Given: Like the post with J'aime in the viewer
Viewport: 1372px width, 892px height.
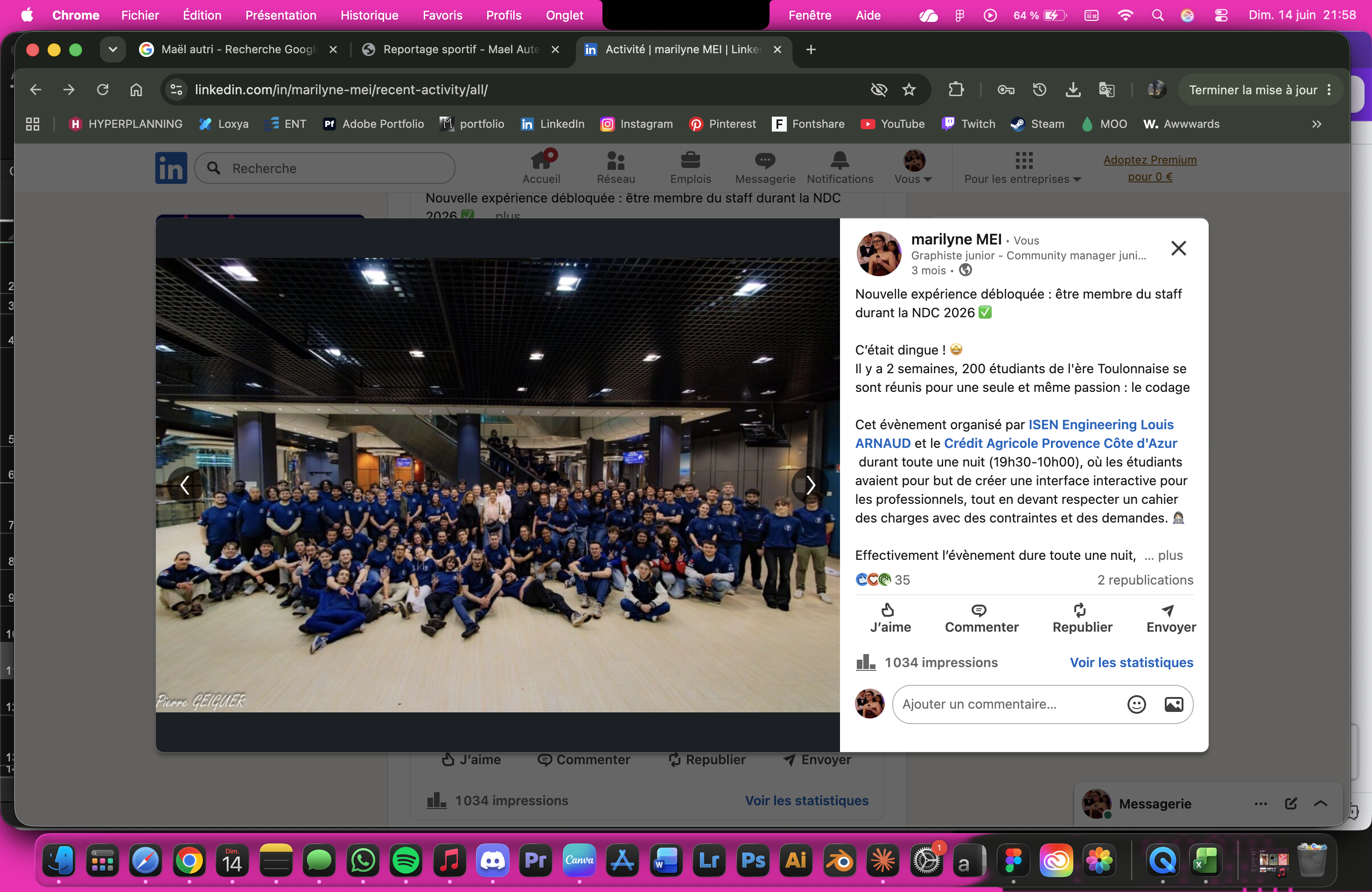Looking at the screenshot, I should click(890, 618).
